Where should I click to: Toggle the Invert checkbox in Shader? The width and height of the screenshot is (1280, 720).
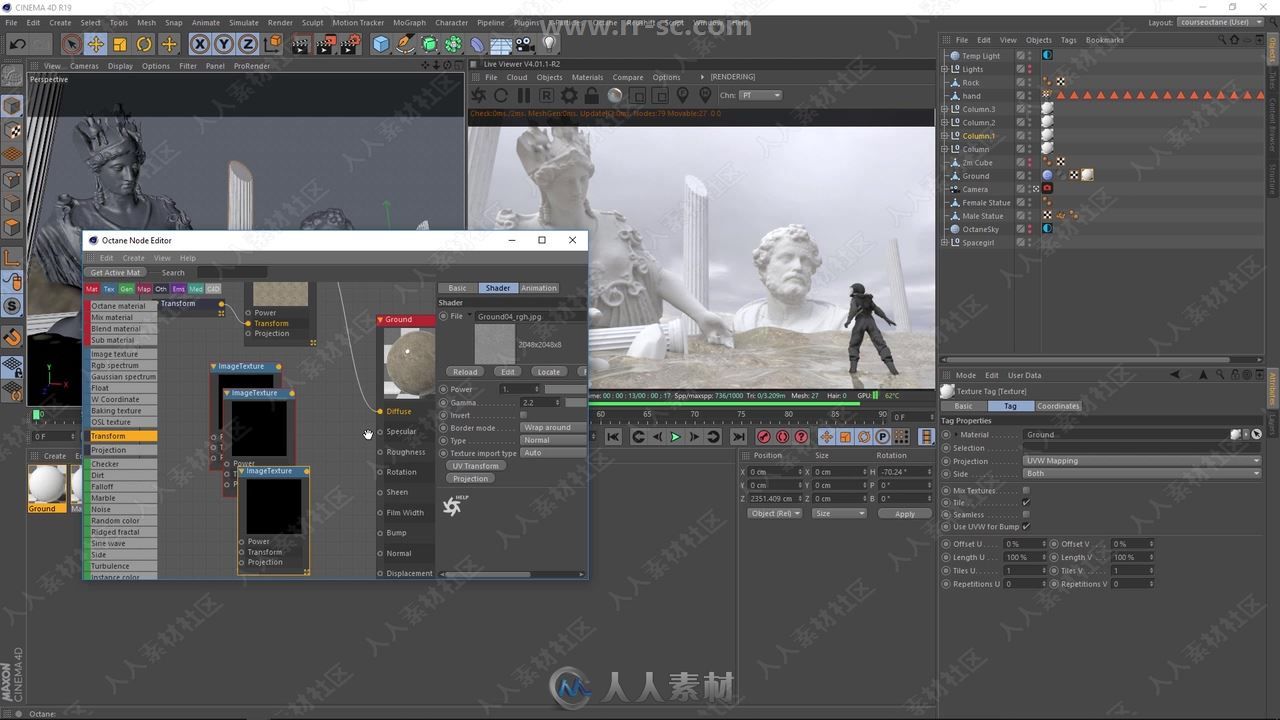pos(523,415)
